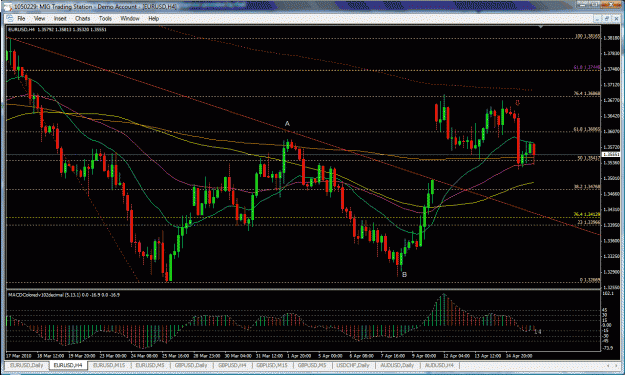Screen dimensions: 625x375
Task: Open the File menu
Action: click(21, 18)
